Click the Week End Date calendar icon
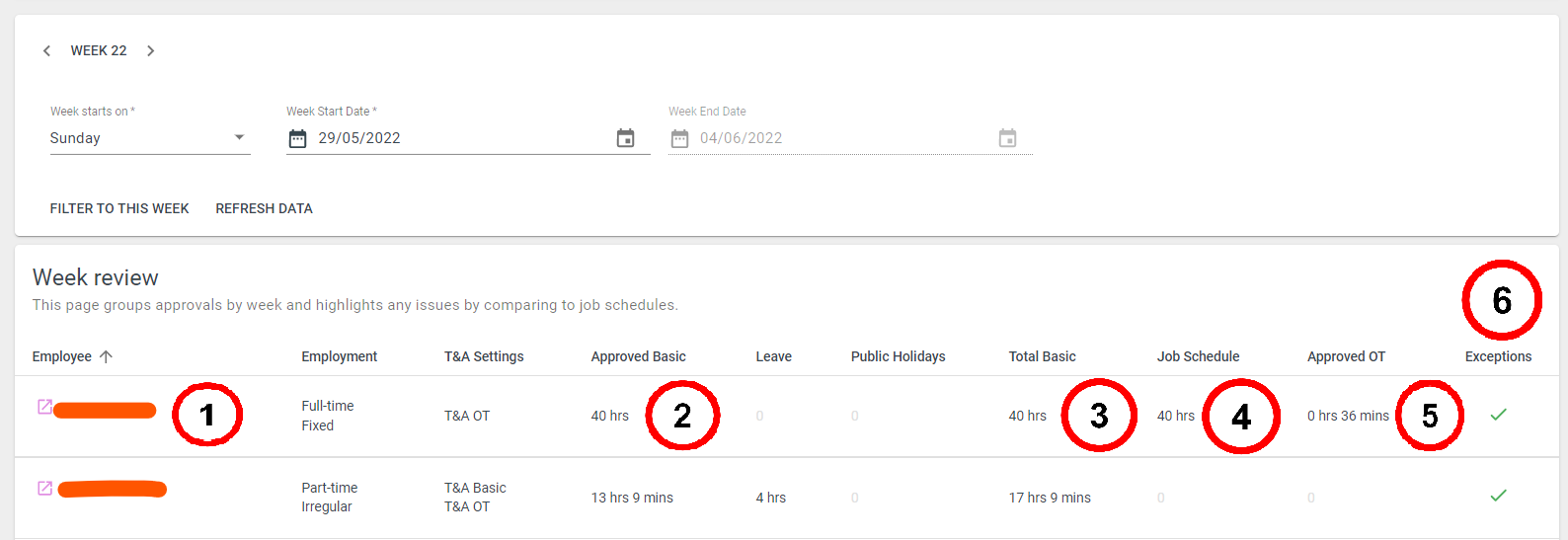 coord(1007,138)
